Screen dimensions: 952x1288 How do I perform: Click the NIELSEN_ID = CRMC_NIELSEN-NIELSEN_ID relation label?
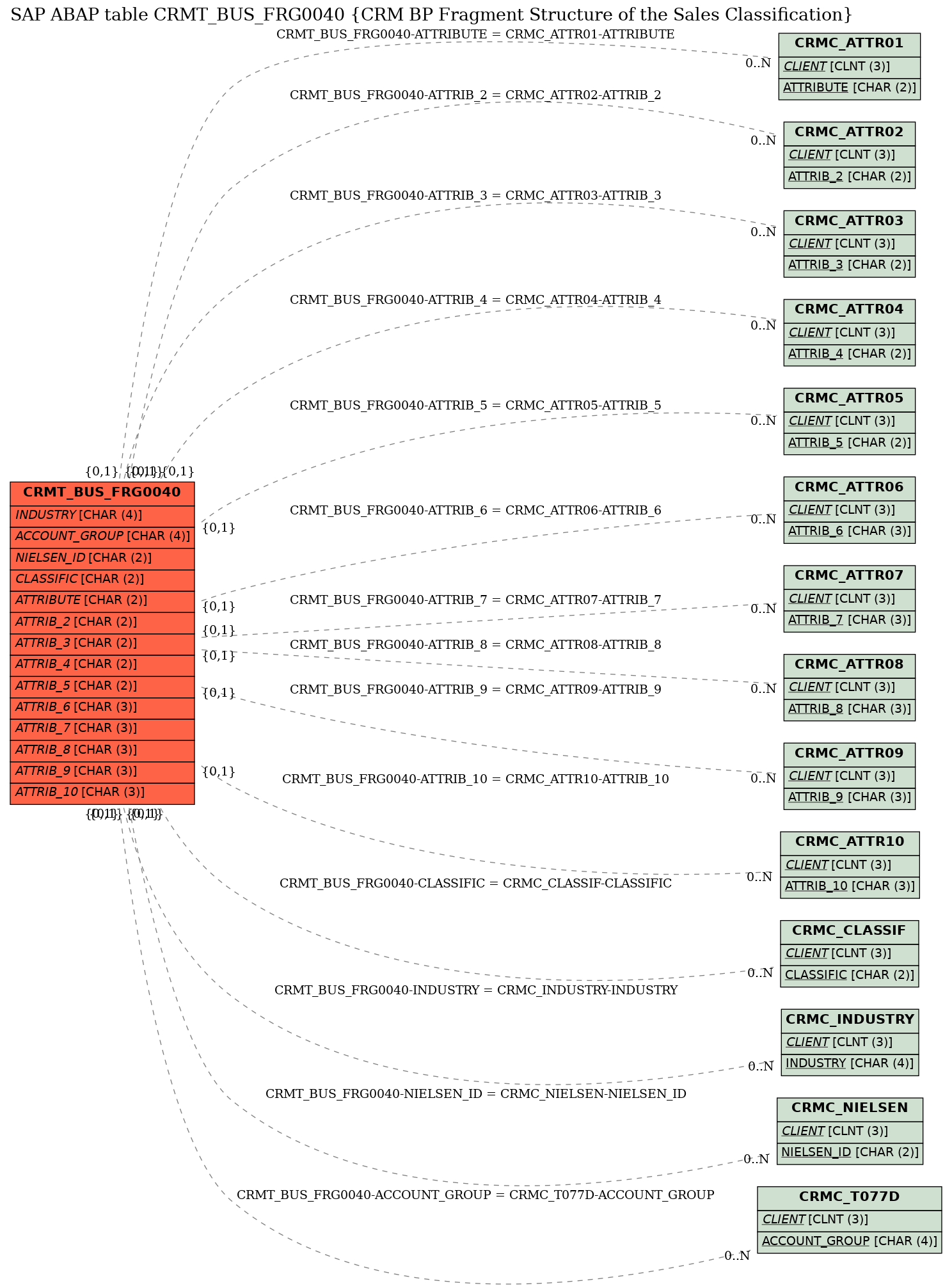pos(475,1094)
